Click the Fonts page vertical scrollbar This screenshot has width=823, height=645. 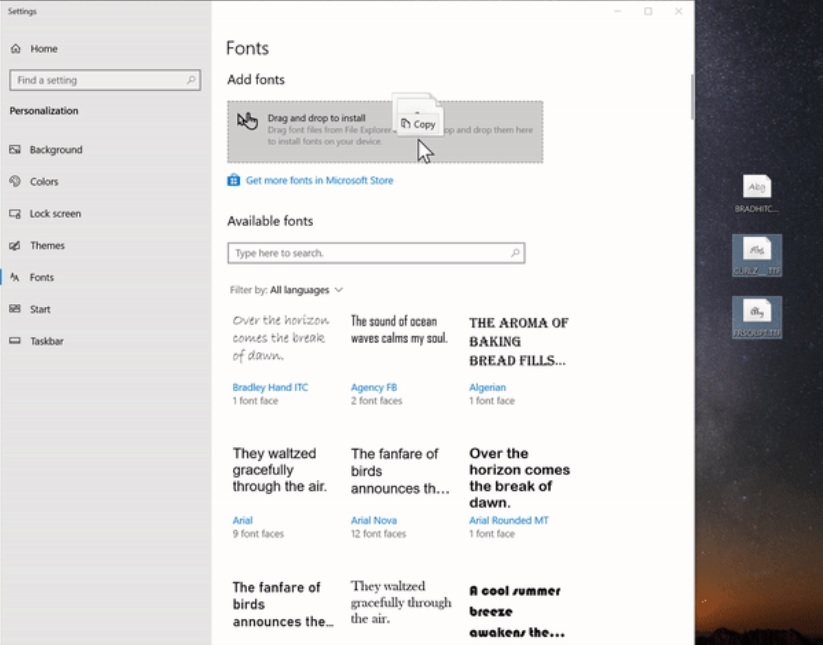point(689,97)
